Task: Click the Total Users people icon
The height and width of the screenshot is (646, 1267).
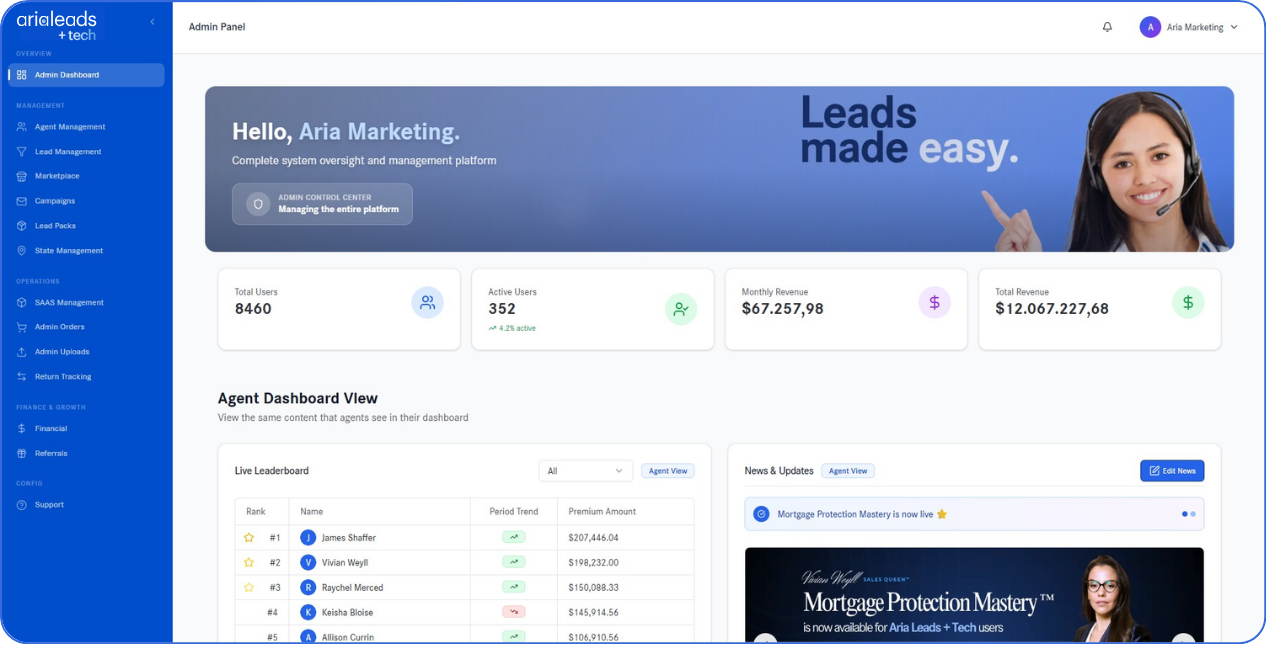Action: [x=427, y=302]
